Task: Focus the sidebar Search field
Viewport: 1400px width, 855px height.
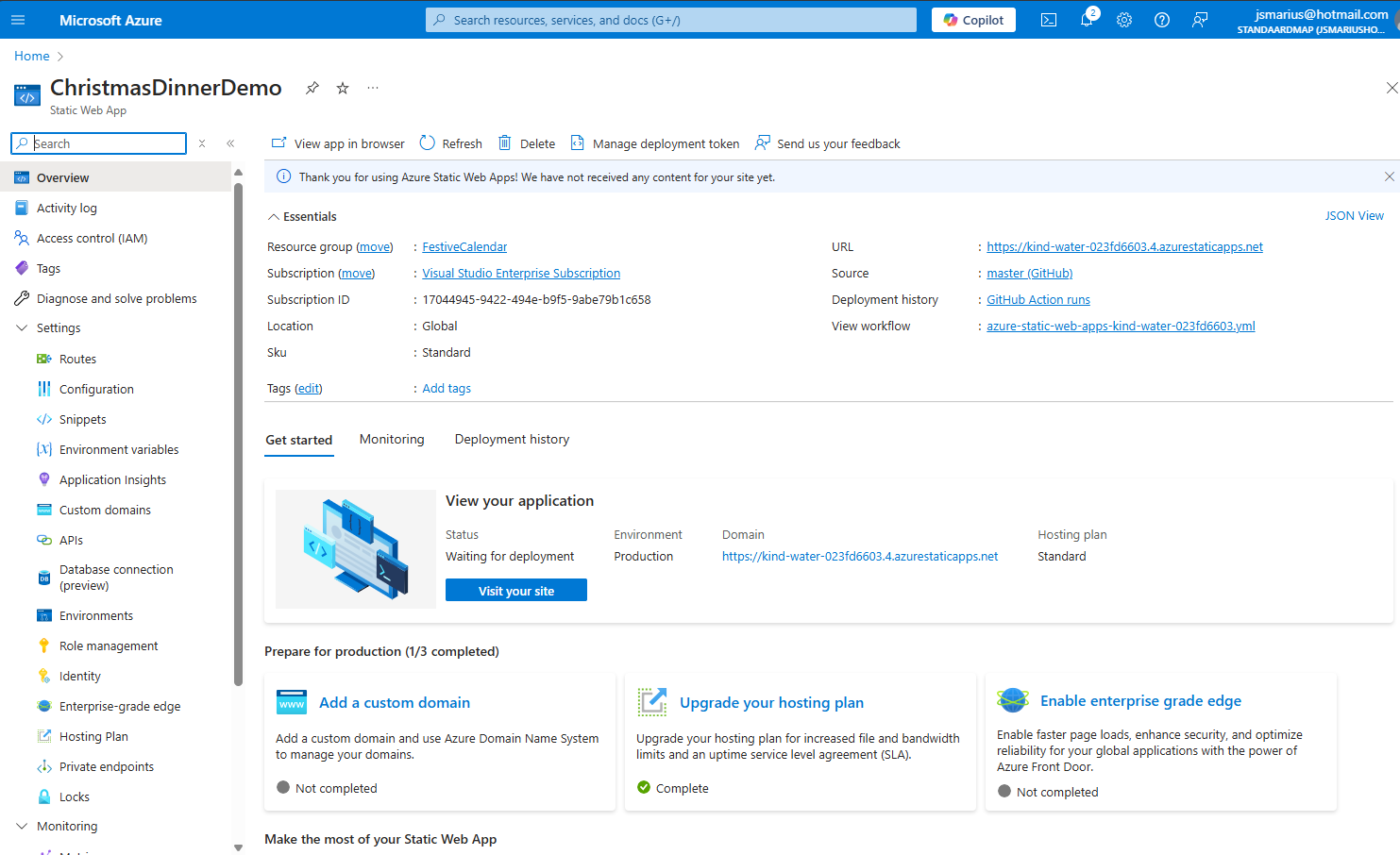Action: (98, 143)
